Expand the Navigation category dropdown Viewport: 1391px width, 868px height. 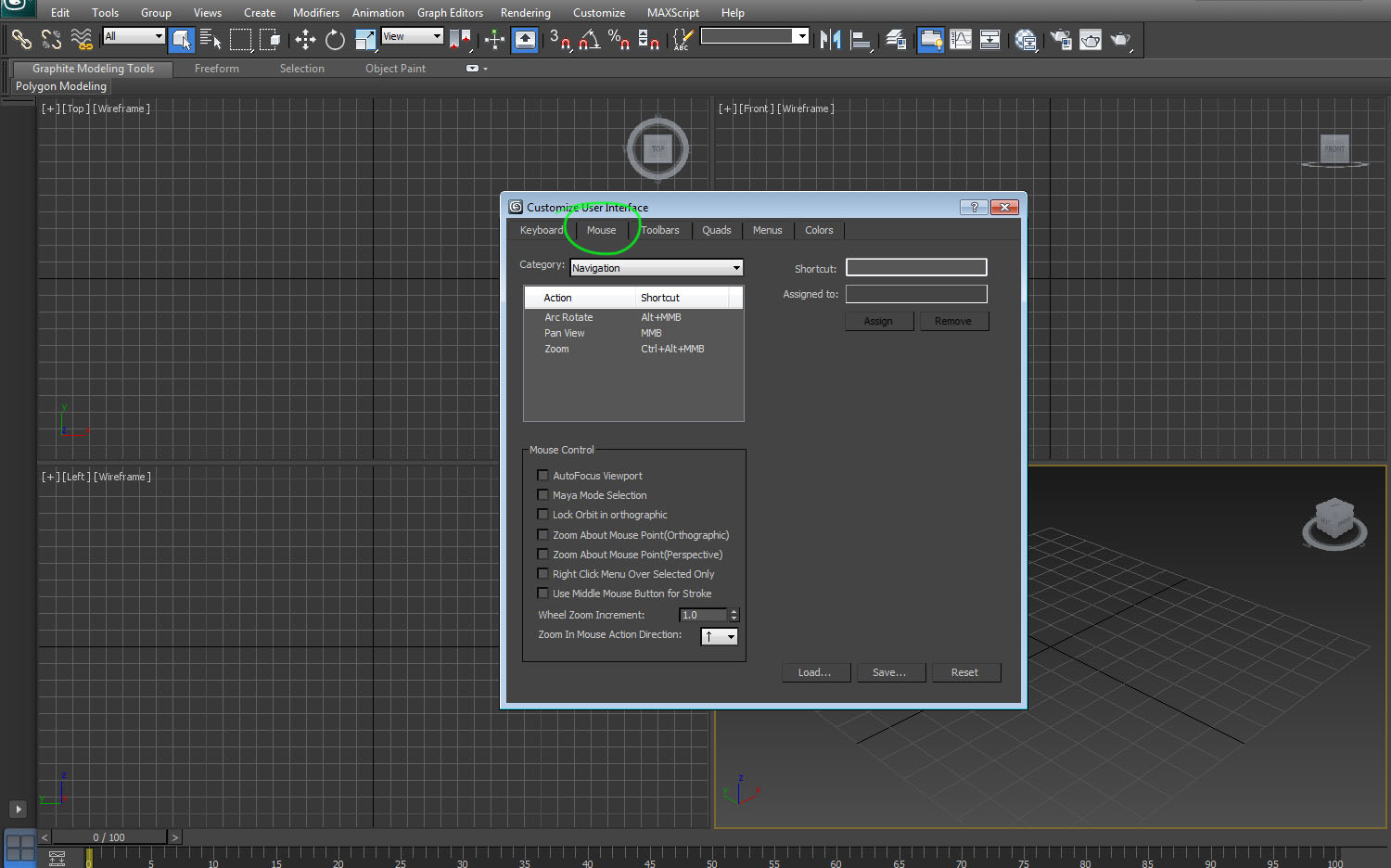click(x=657, y=268)
